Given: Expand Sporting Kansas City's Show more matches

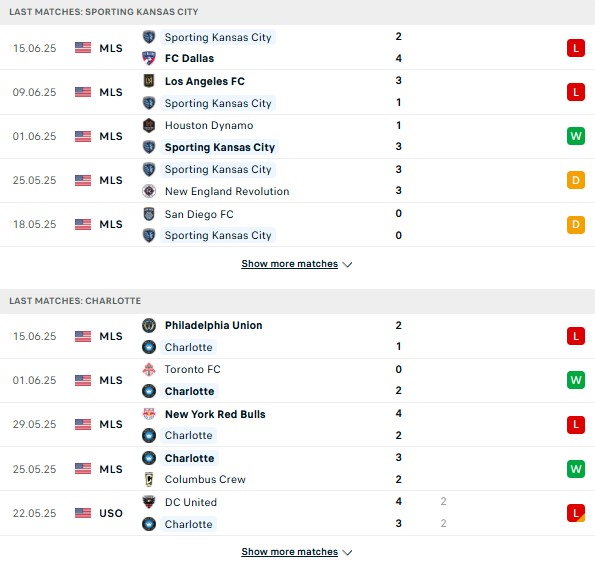Looking at the screenshot, I should coord(290,264).
